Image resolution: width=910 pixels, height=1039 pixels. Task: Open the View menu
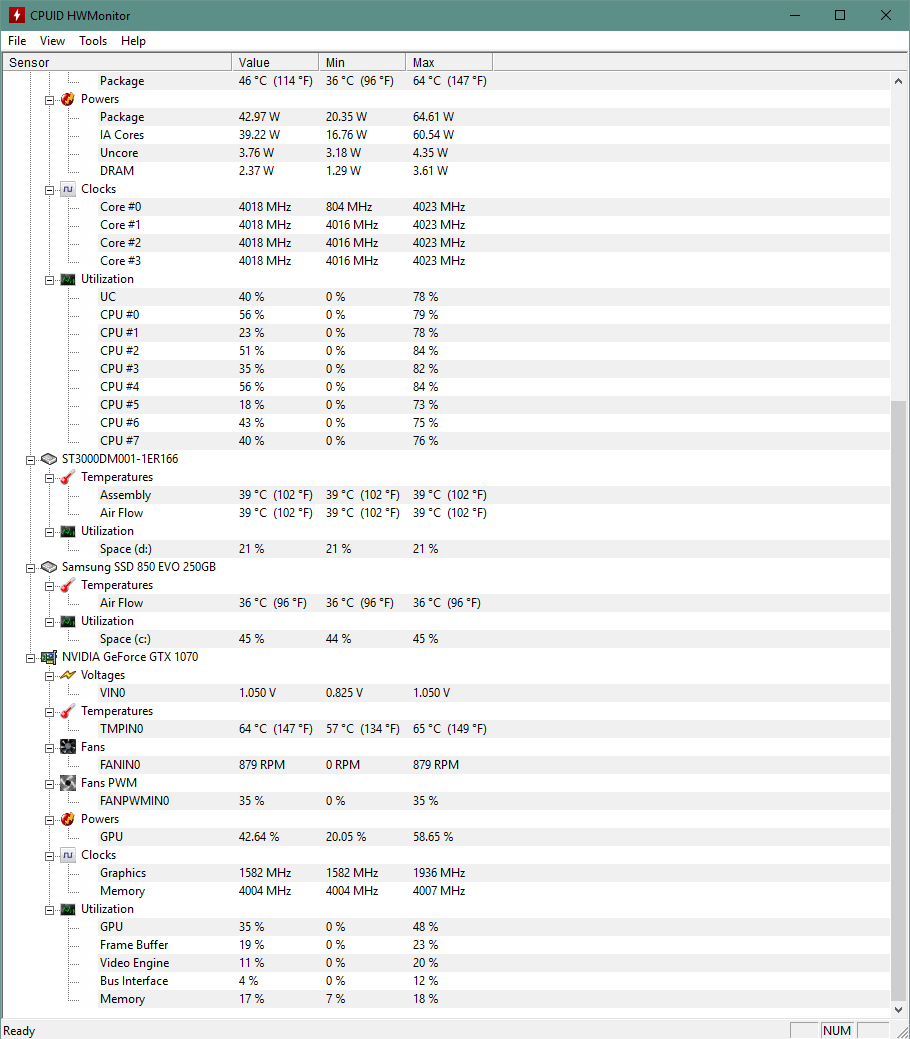coord(52,41)
